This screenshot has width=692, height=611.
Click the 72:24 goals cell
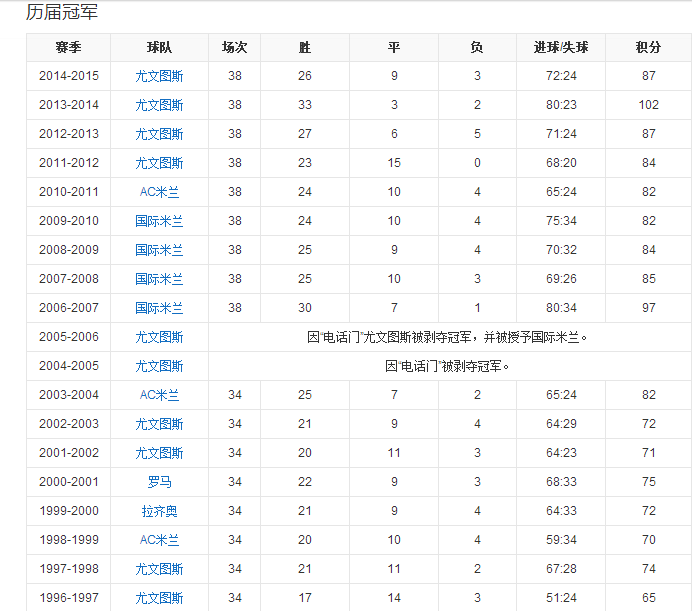pos(561,76)
